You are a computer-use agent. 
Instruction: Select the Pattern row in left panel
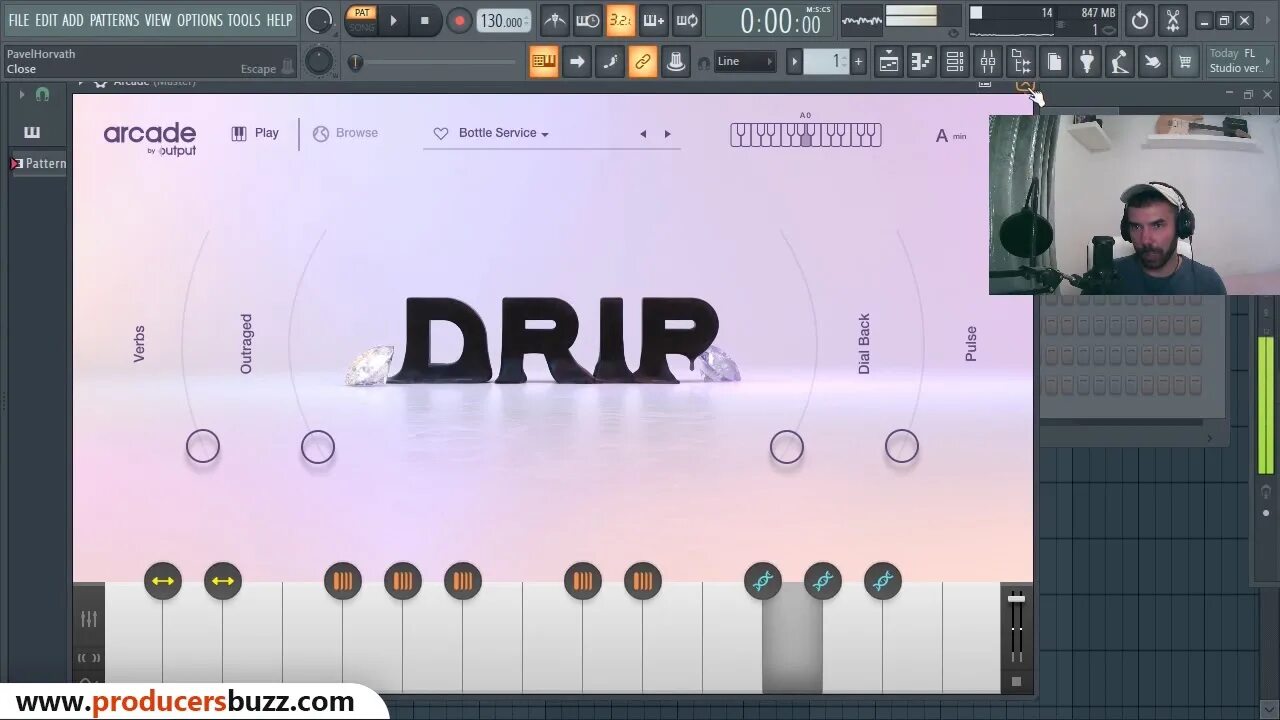click(x=39, y=163)
